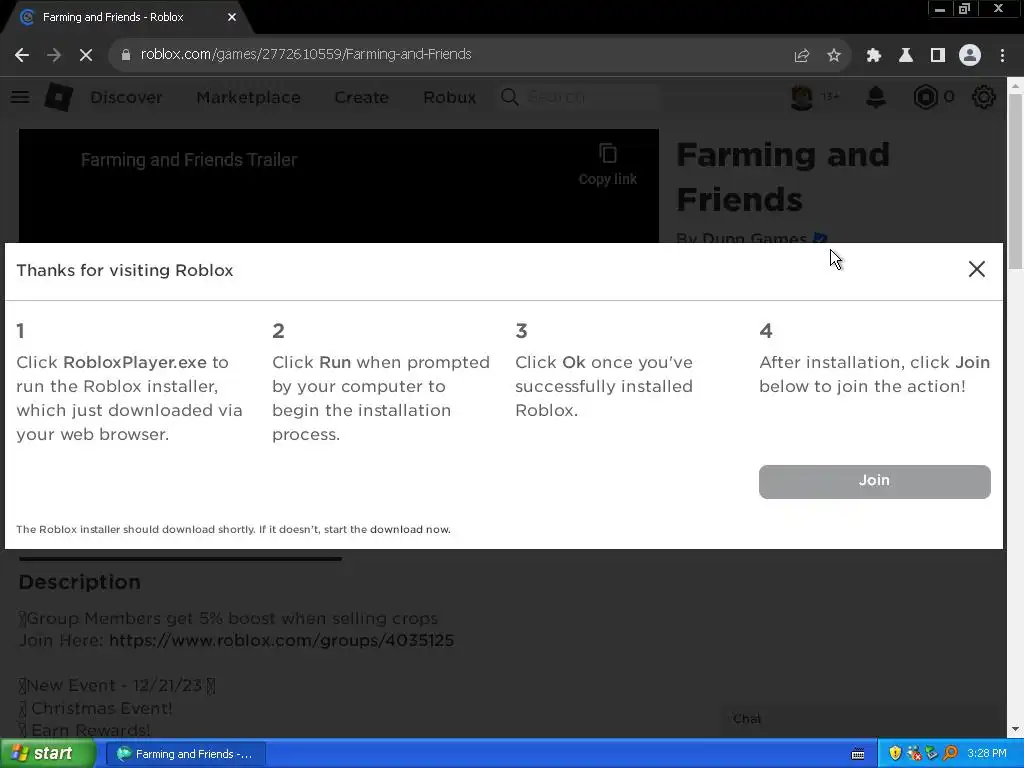
Task: Click the security shield tray icon
Action: pyautogui.click(x=895, y=754)
